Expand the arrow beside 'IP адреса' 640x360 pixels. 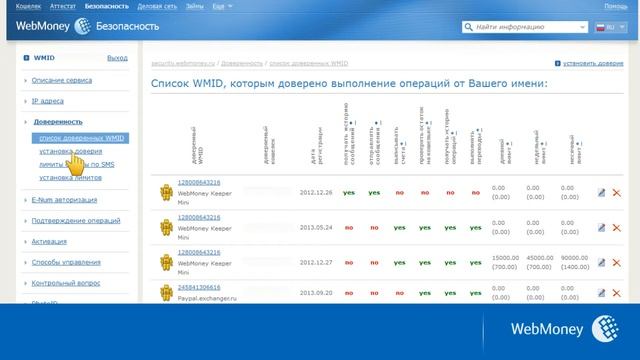click(x=25, y=101)
